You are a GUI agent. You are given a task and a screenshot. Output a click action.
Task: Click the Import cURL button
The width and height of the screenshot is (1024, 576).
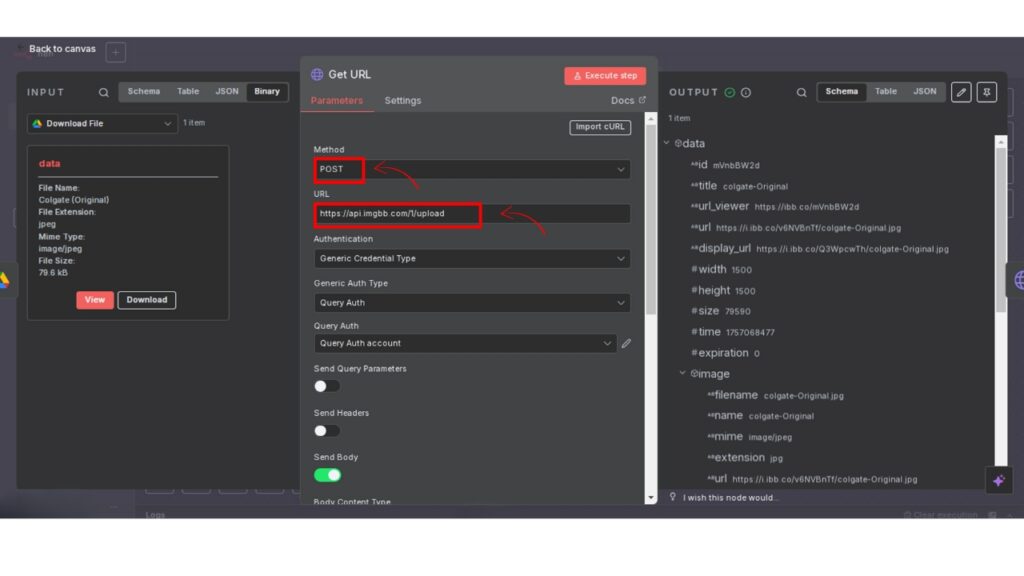(x=600, y=127)
